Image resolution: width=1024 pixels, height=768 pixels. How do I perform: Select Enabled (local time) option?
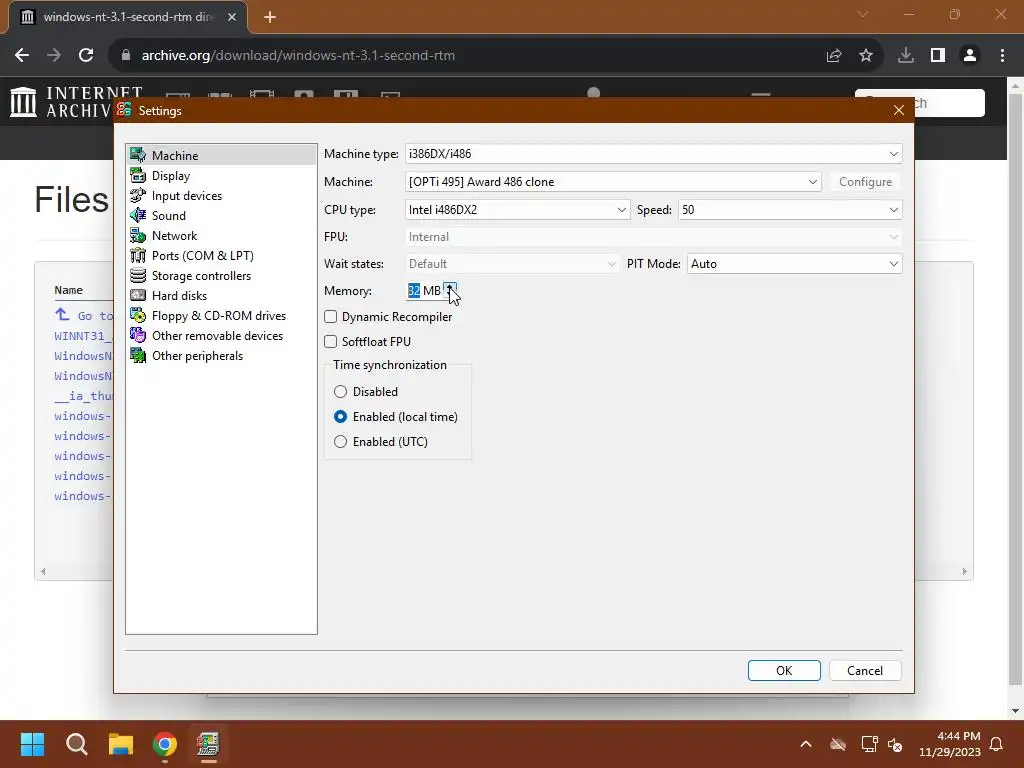point(340,417)
